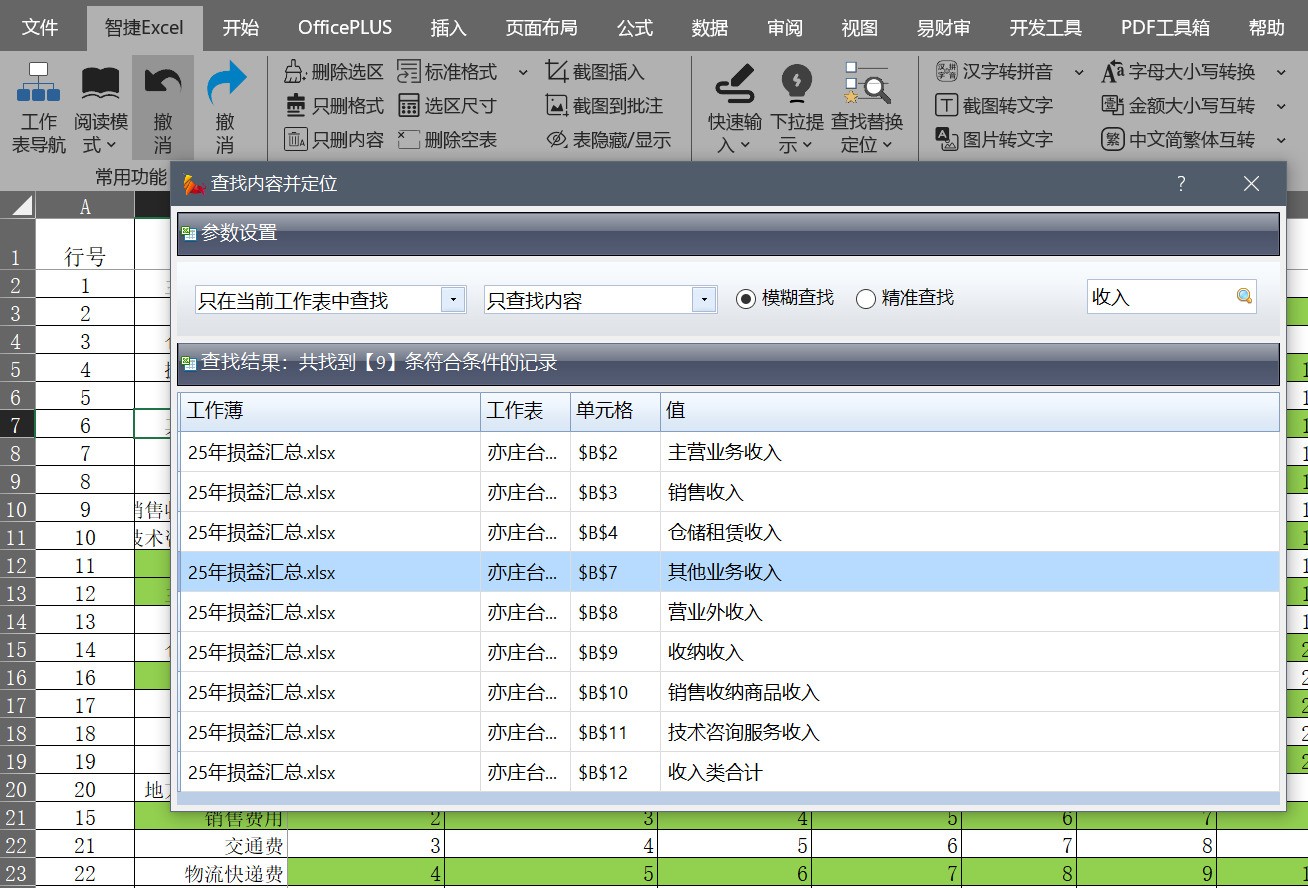Viewport: 1308px width, 888px height.
Task: Click the 图片转文字 button
Action: coord(994,140)
